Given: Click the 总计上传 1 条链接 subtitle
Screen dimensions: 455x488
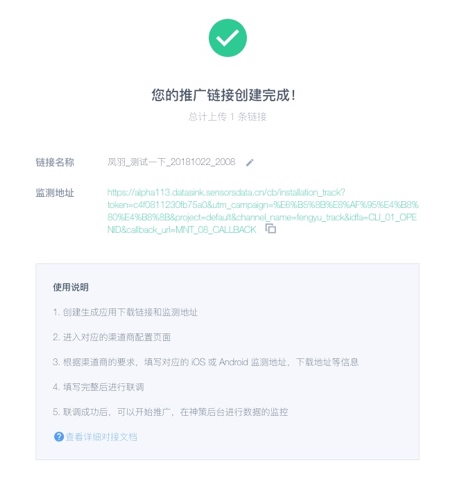Looking at the screenshot, I should pos(227,117).
